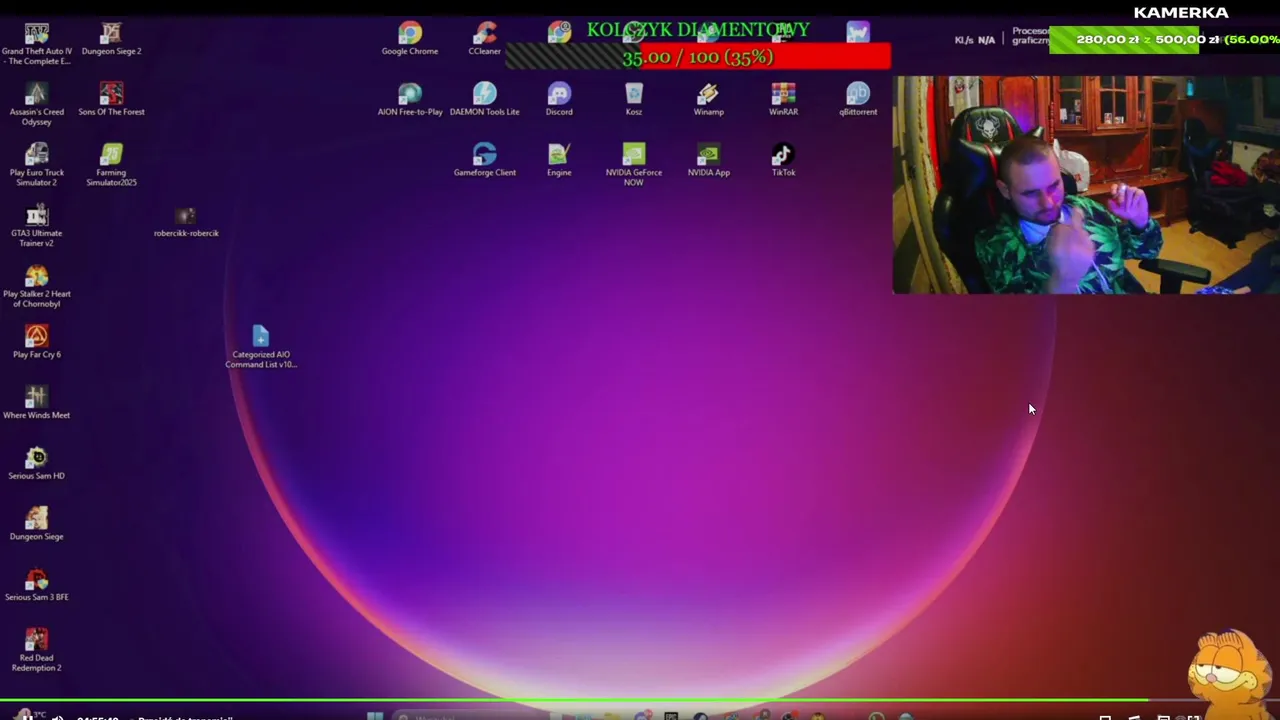Viewport: 1280px width, 720px height.
Task: Launch the Dungeon Siege 2 shortcut
Action: pos(111,40)
